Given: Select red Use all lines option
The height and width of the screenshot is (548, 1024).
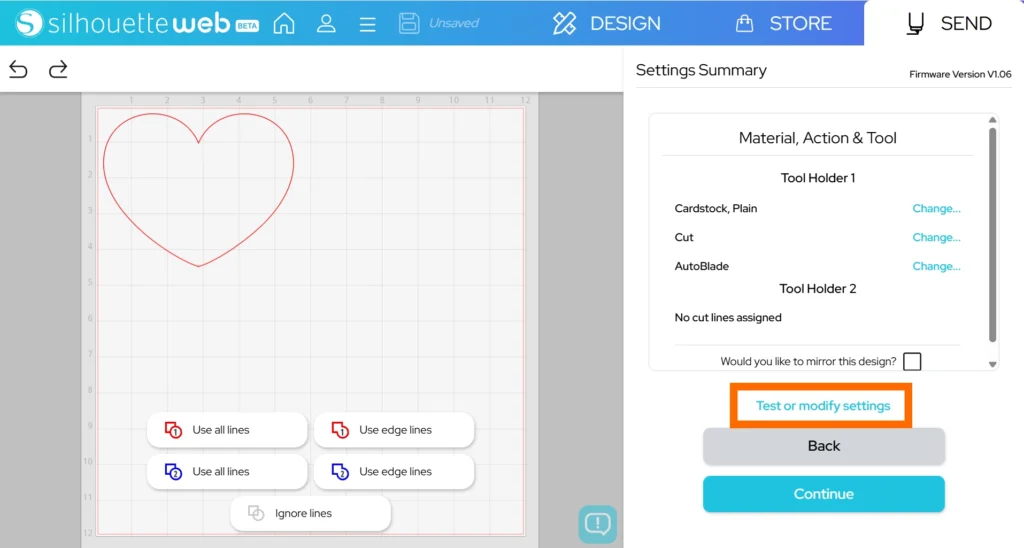Looking at the screenshot, I should [227, 430].
